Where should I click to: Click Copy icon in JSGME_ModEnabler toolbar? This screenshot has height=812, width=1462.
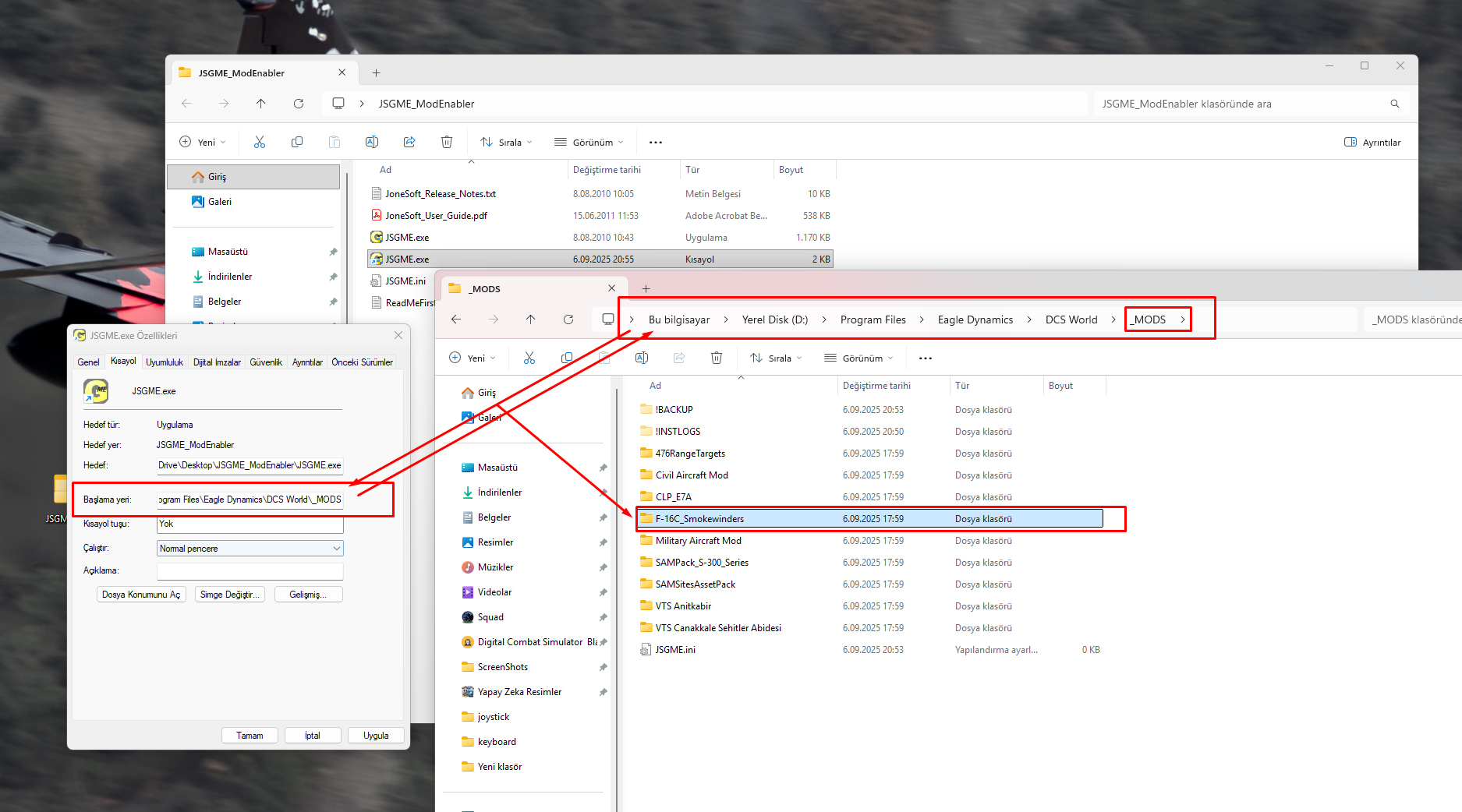(297, 142)
